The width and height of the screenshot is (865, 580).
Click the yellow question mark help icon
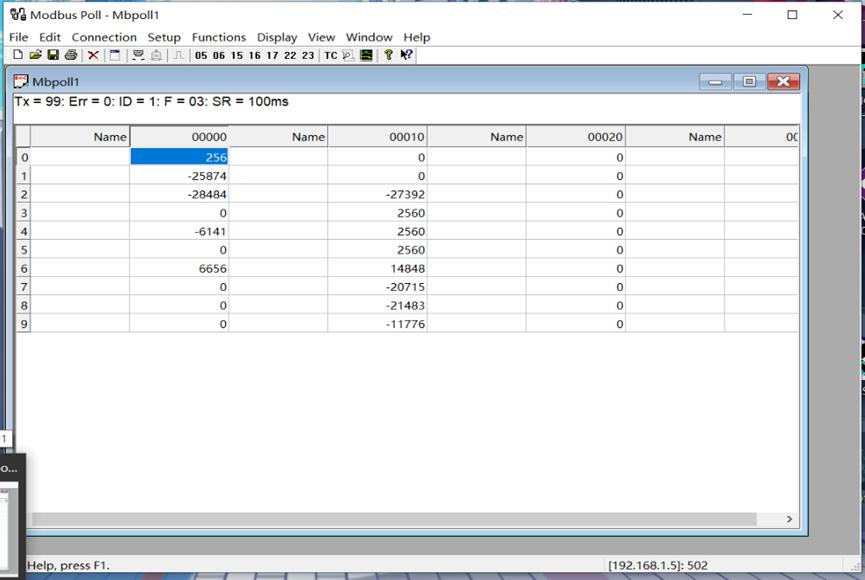tap(388, 55)
